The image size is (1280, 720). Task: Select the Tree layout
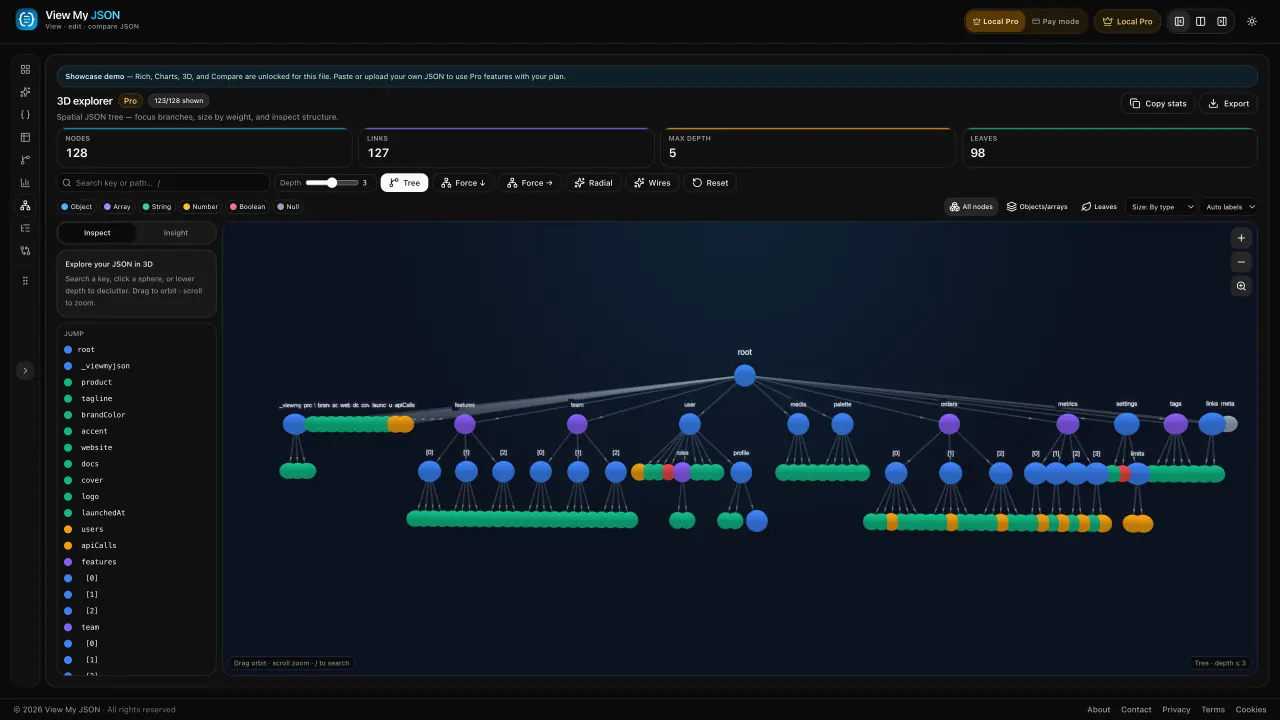[405, 183]
